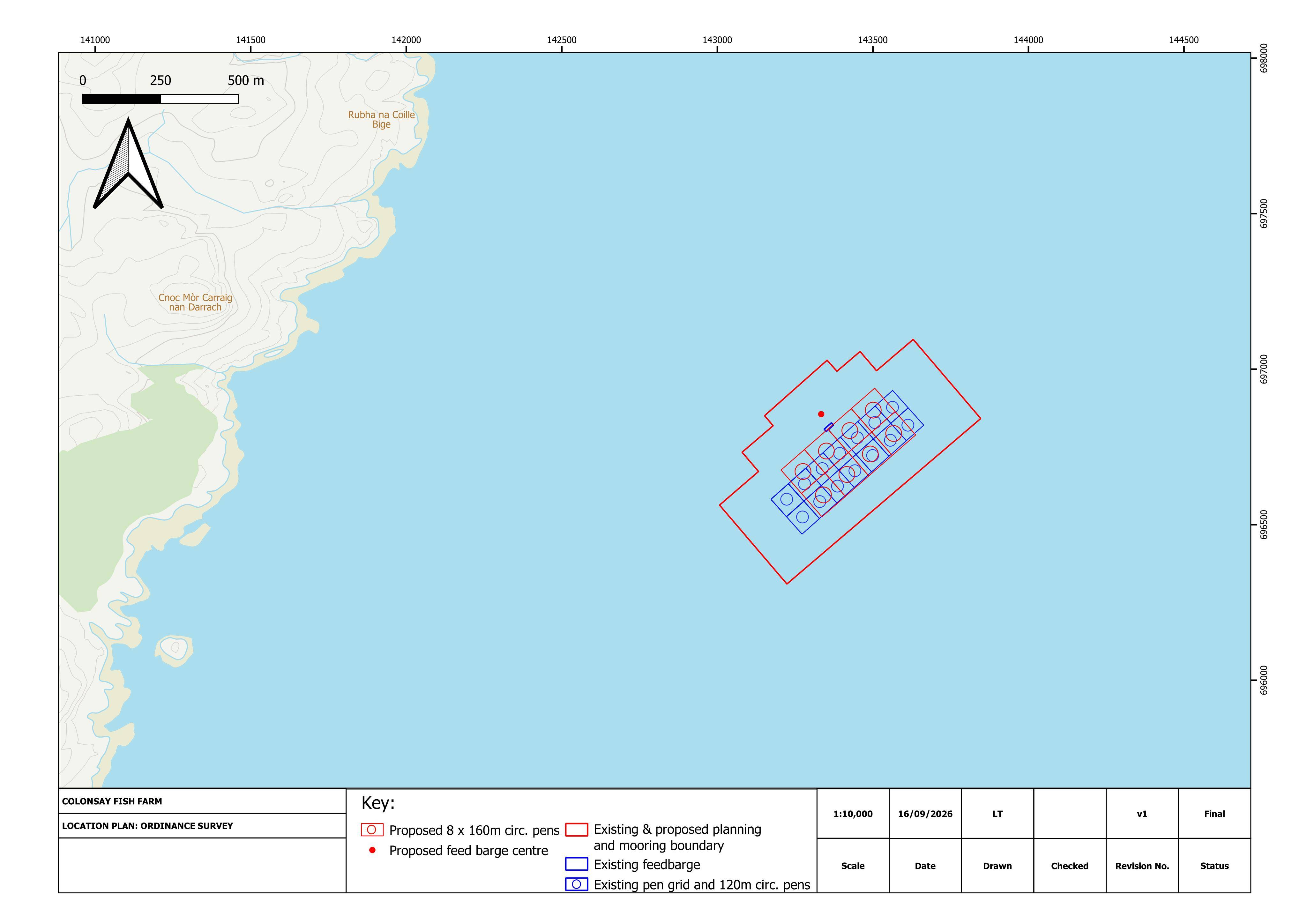This screenshot has width=1307, height=924.
Task: Click the 'Cnoc Mòr Carraig nan Darrach' label
Action: (195, 302)
